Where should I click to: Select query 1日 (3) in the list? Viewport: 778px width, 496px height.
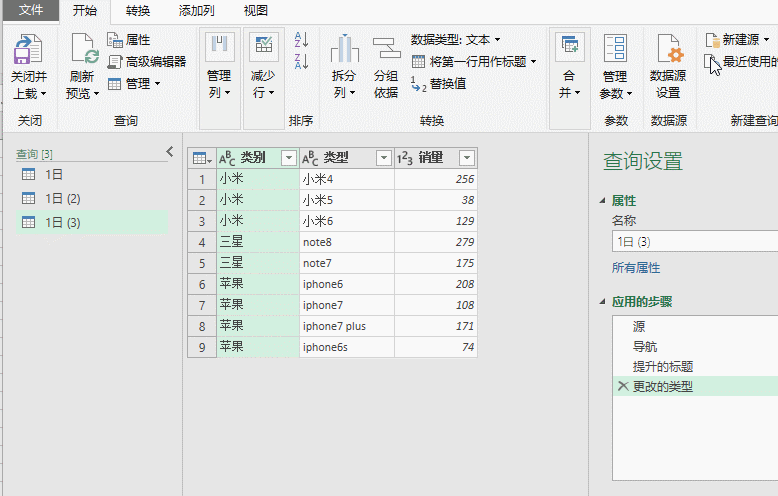92,223
